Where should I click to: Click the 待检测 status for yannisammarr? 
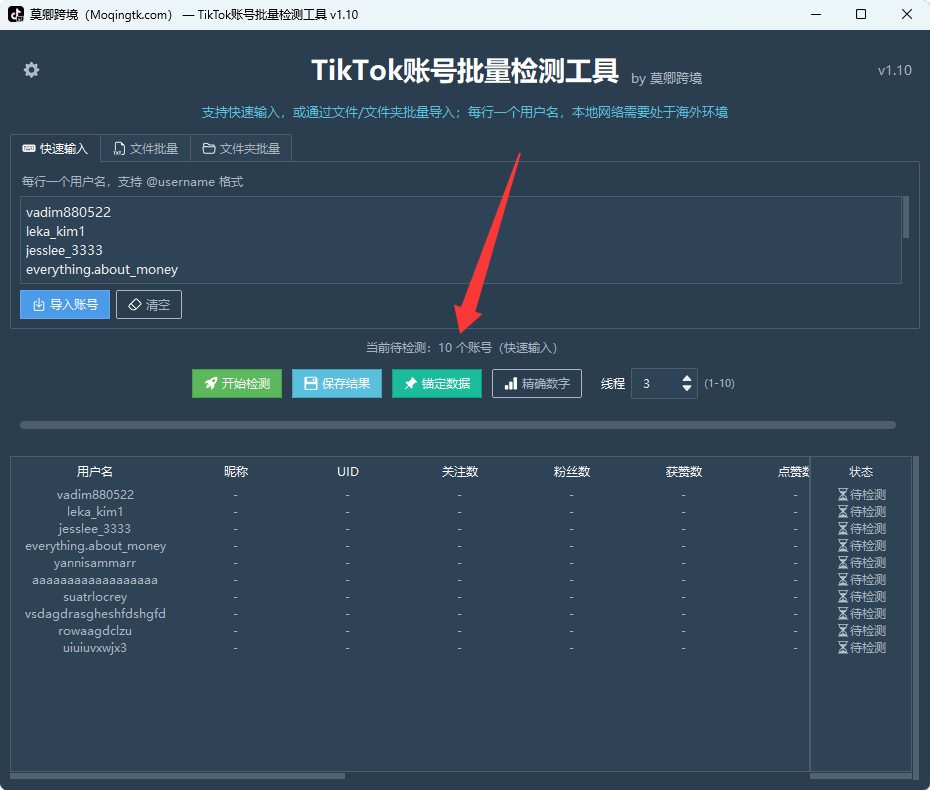pyautogui.click(x=861, y=563)
